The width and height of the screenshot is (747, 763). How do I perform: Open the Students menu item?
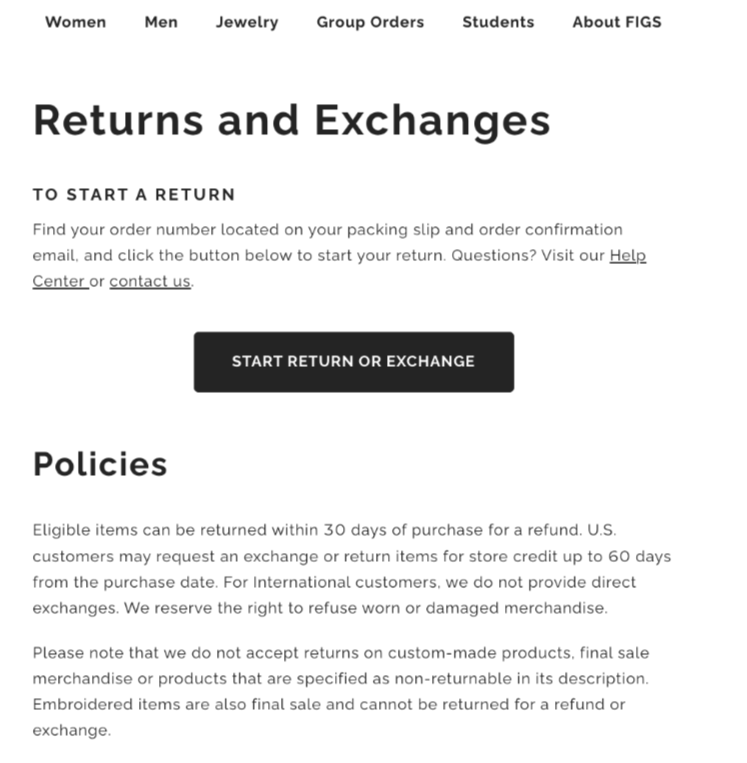[x=498, y=22]
